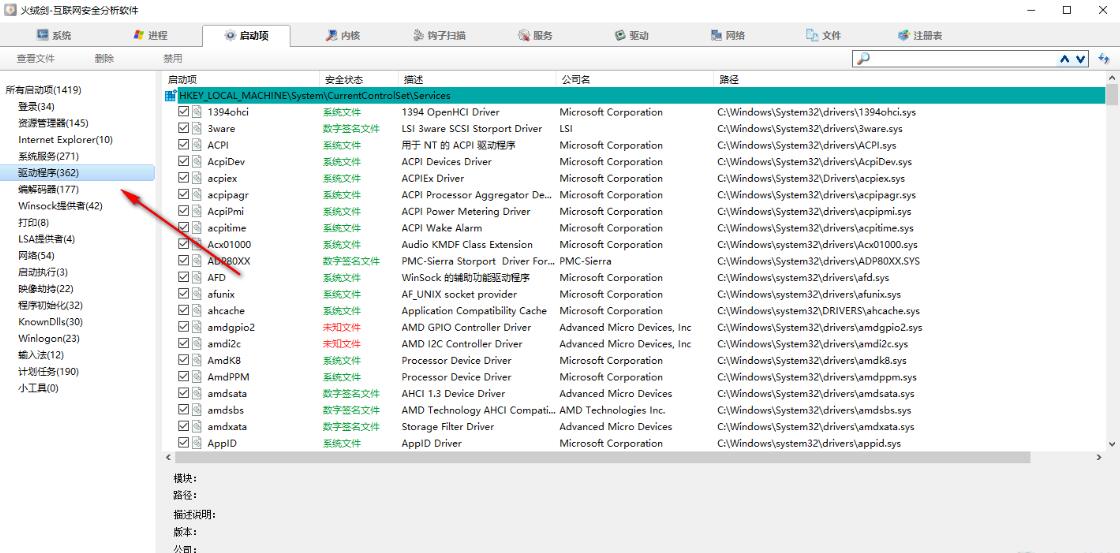Screen dimensions: 1120x553
Task: Click the LSI company name cell
Action: click(x=566, y=129)
